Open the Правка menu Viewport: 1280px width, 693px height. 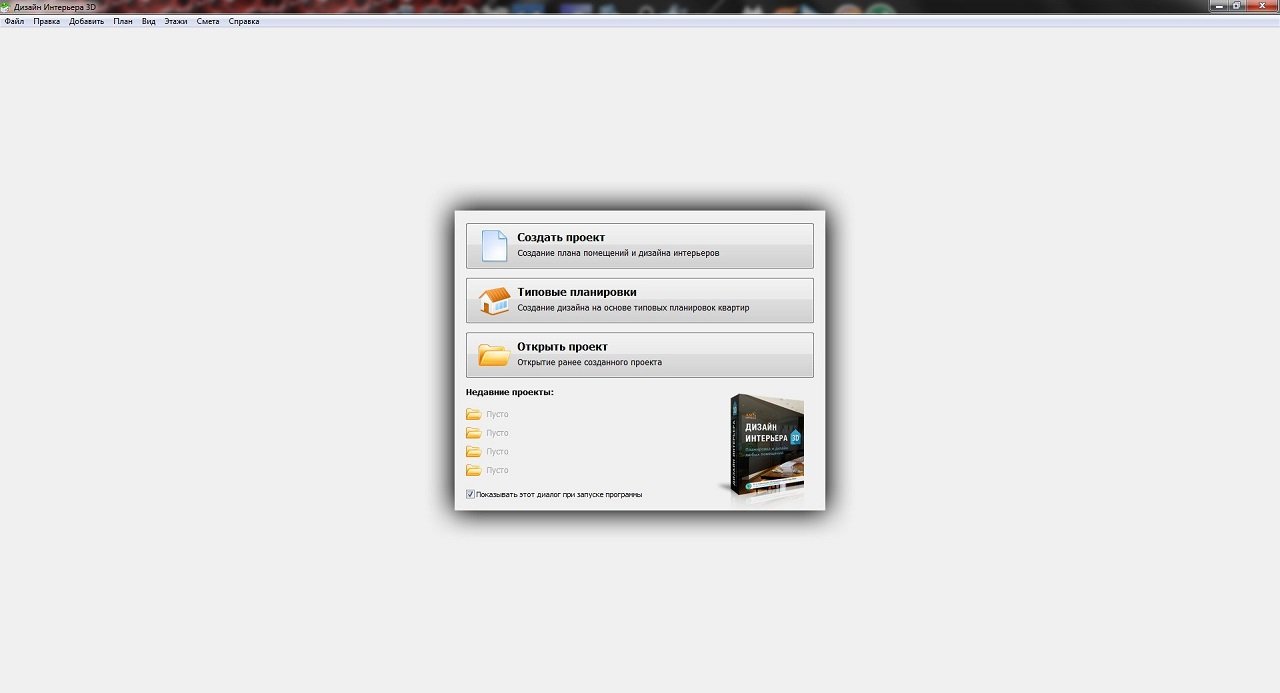point(46,21)
